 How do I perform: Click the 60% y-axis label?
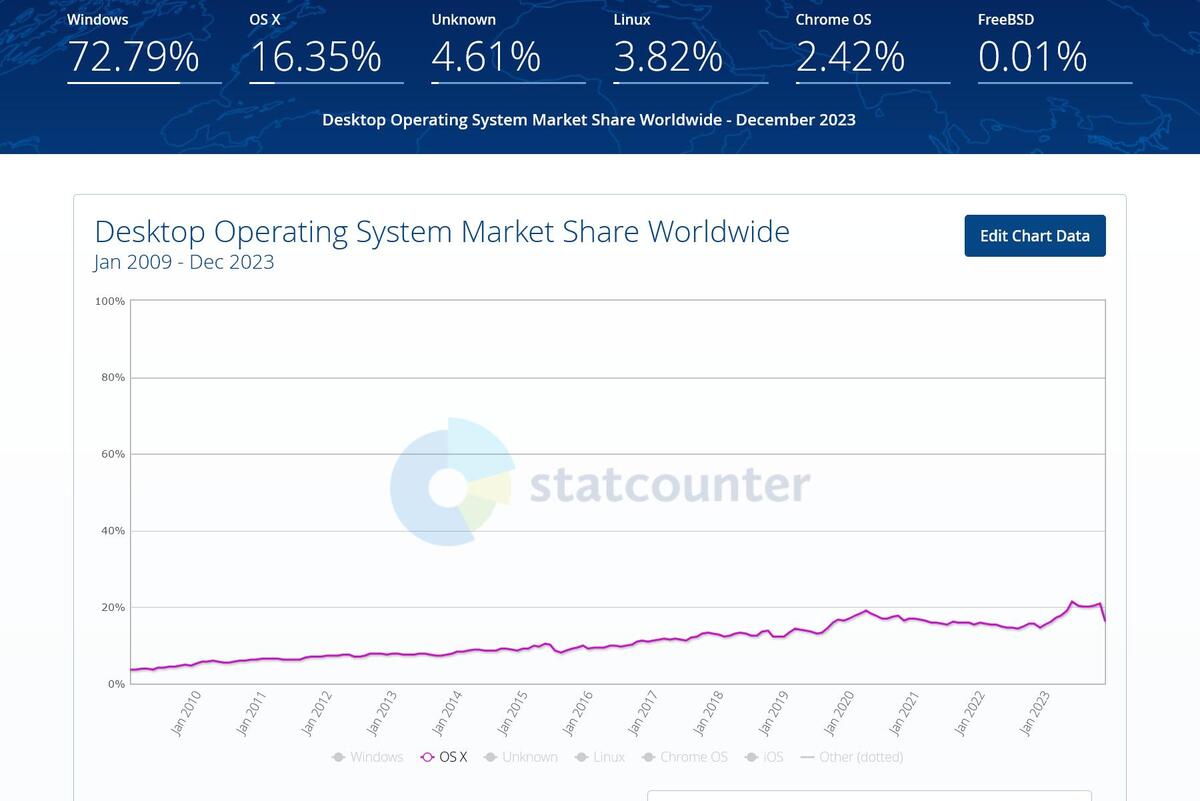pyautogui.click(x=113, y=454)
